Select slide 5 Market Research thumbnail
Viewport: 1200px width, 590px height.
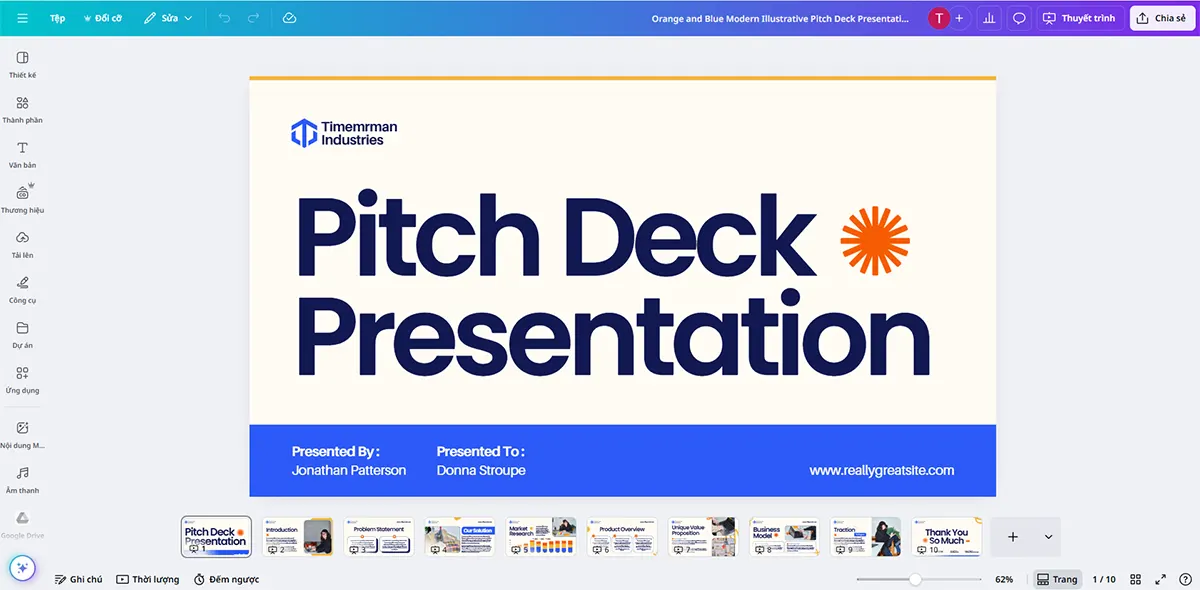541,537
